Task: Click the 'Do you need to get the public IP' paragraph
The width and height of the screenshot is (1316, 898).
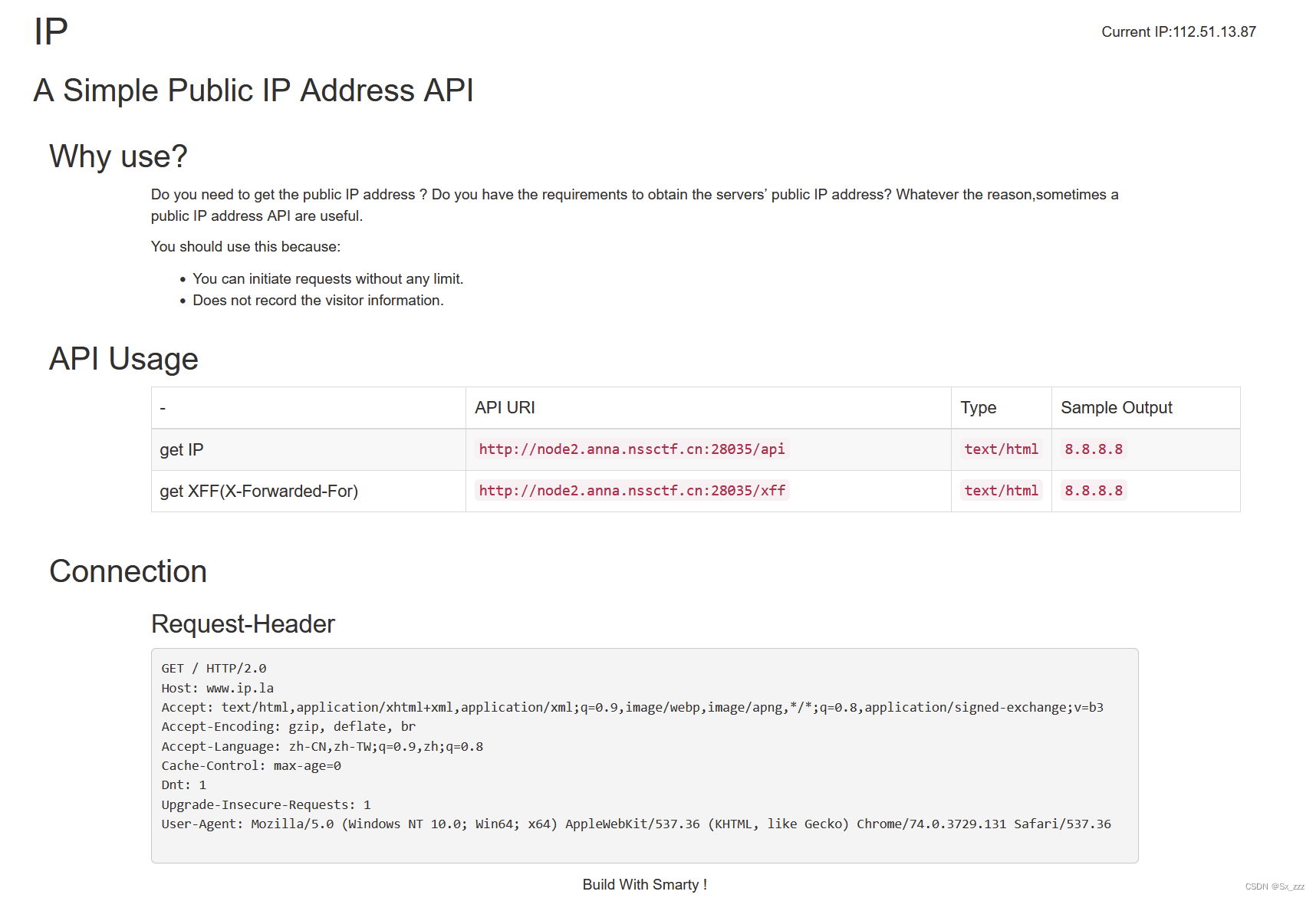Action: coord(635,206)
